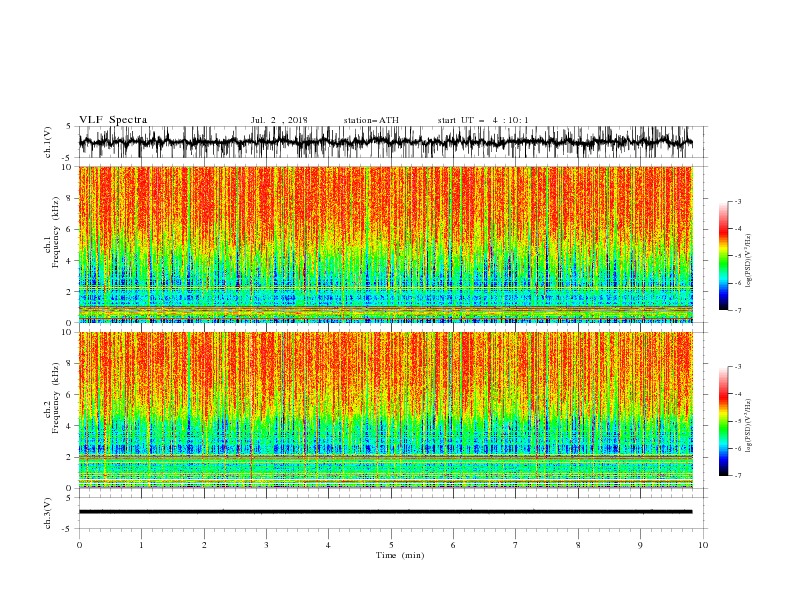Click the ch.1(V) waveform axis label
Image resolution: width=792 pixels, height=612 pixels.
point(48,142)
